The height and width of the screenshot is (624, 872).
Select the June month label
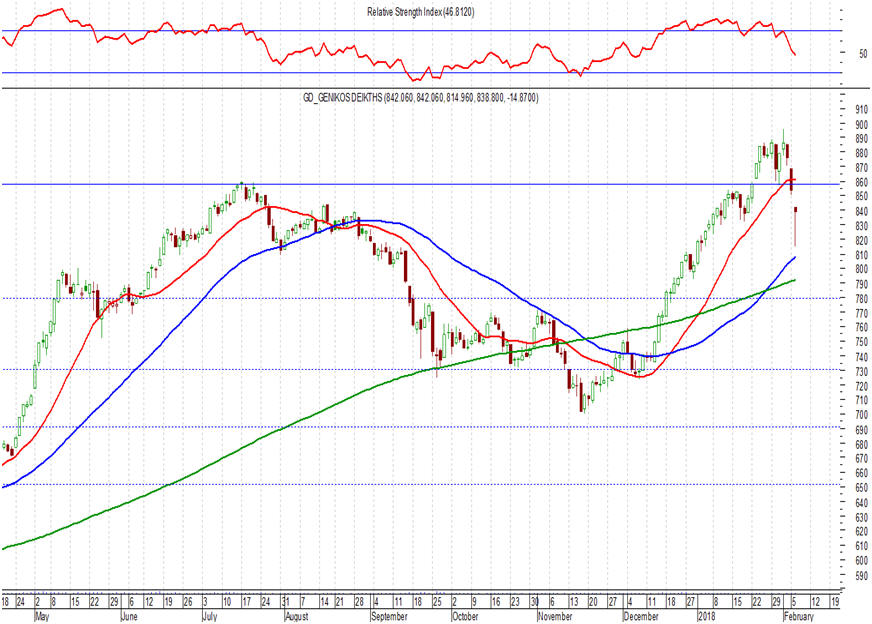[128, 617]
